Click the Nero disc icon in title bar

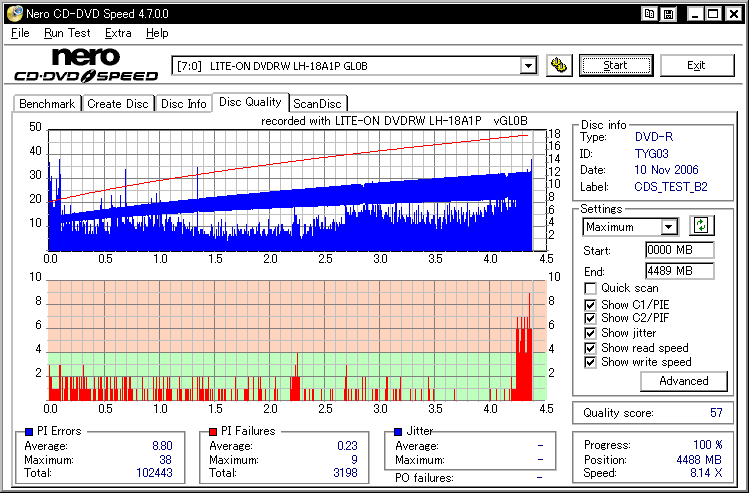pos(15,13)
